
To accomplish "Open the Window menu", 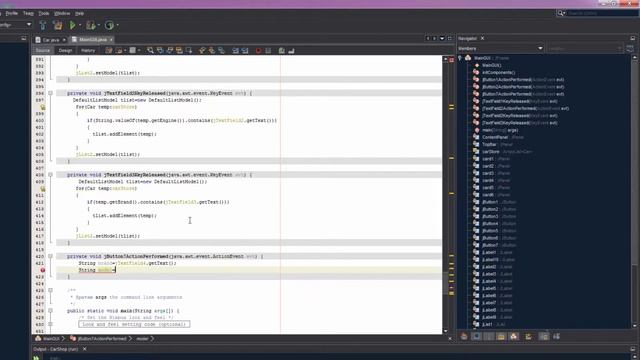I will point(62,13).
